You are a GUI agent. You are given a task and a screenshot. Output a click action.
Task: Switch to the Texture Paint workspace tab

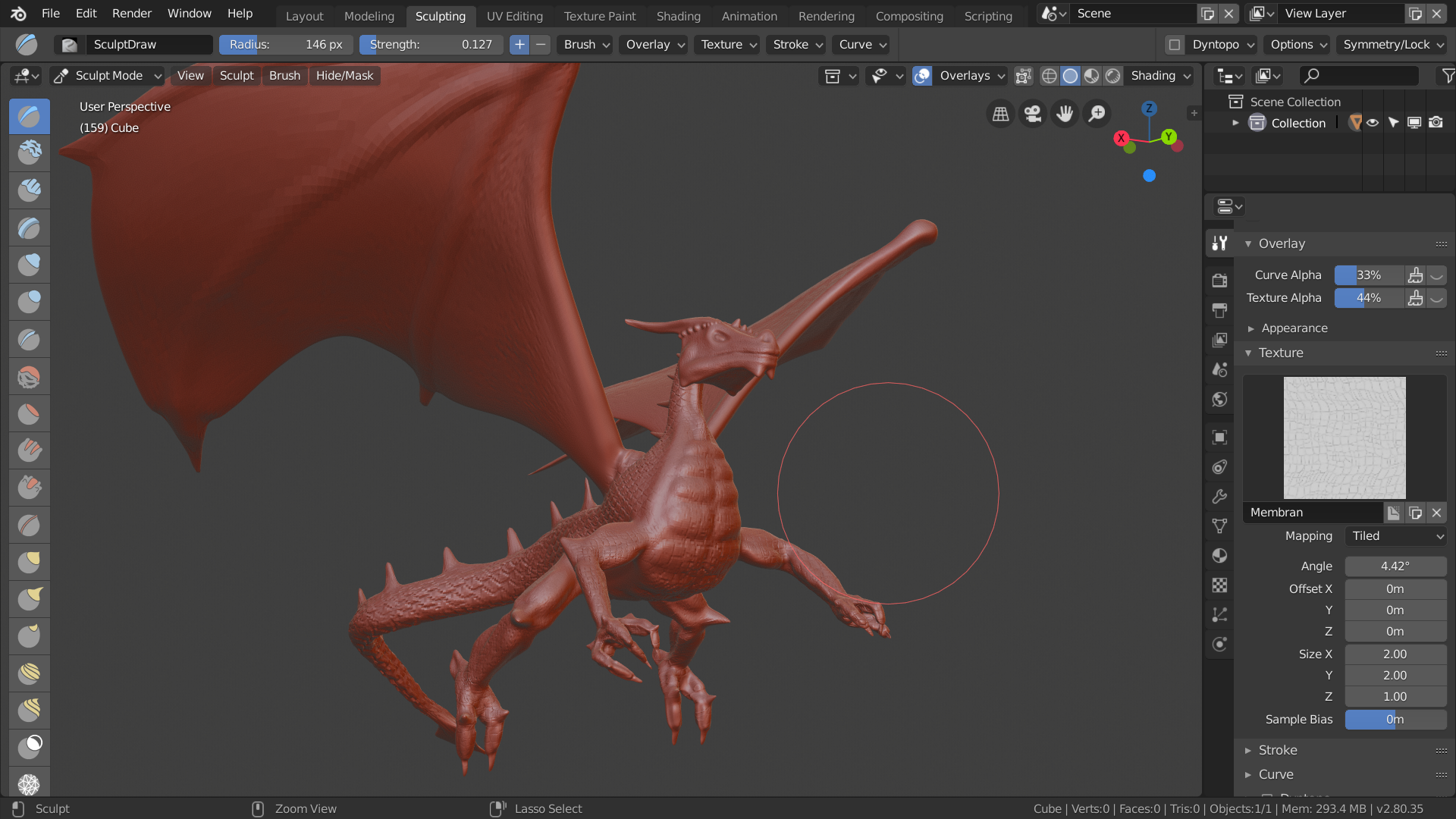click(600, 16)
